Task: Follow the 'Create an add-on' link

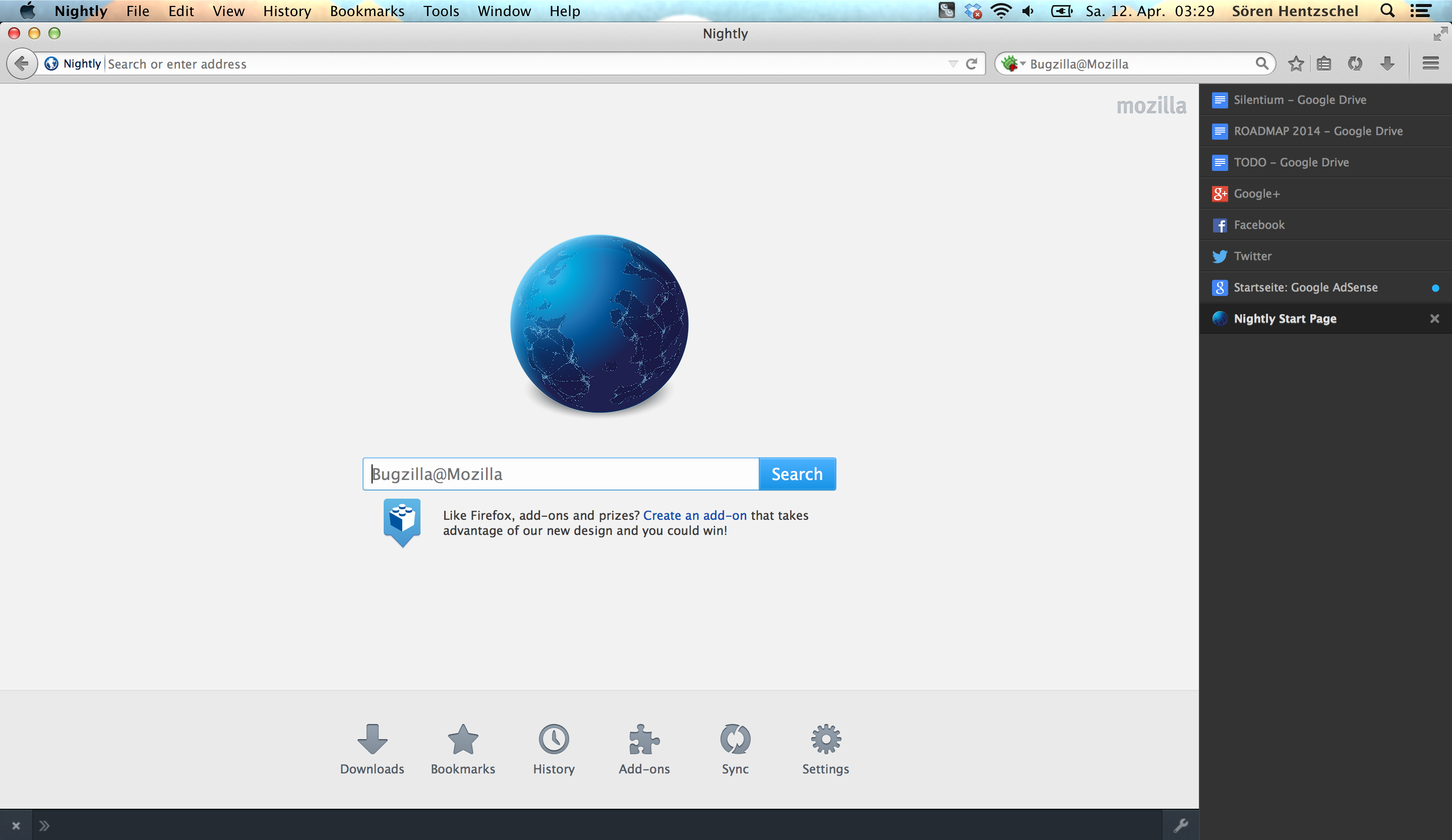Action: [694, 516]
